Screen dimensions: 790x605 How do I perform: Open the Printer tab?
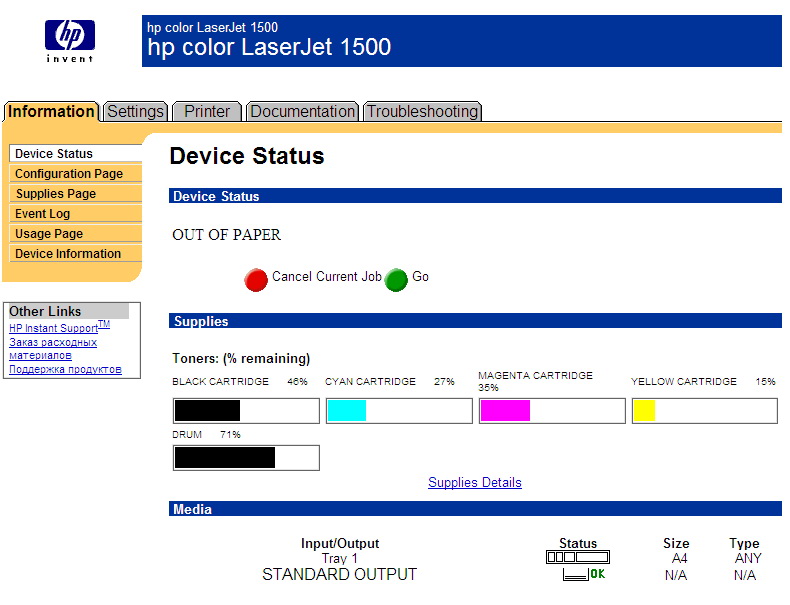pyautogui.click(x=207, y=111)
